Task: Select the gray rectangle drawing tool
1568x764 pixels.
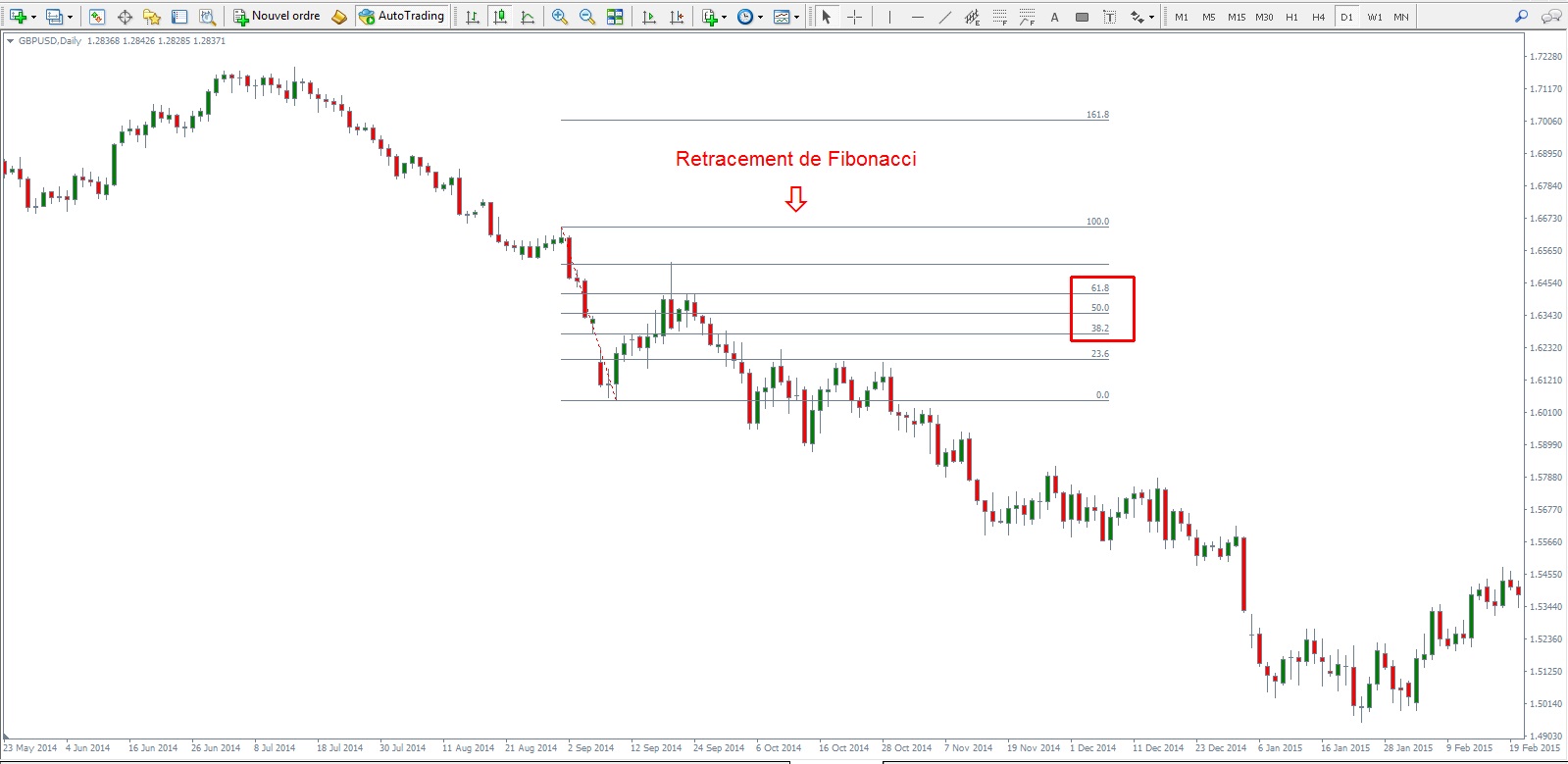Action: 1082,17
